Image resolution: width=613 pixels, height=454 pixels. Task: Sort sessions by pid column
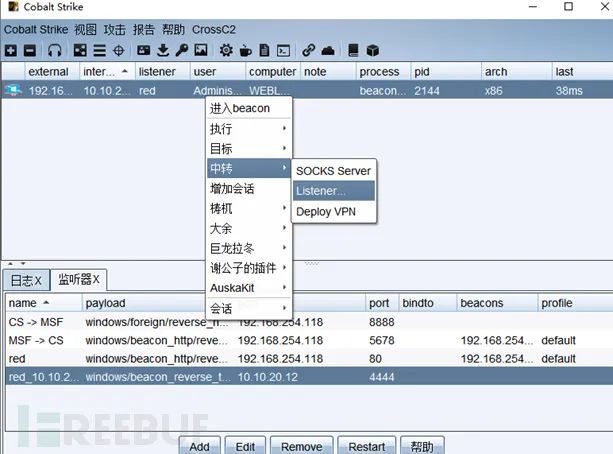pyautogui.click(x=446, y=72)
